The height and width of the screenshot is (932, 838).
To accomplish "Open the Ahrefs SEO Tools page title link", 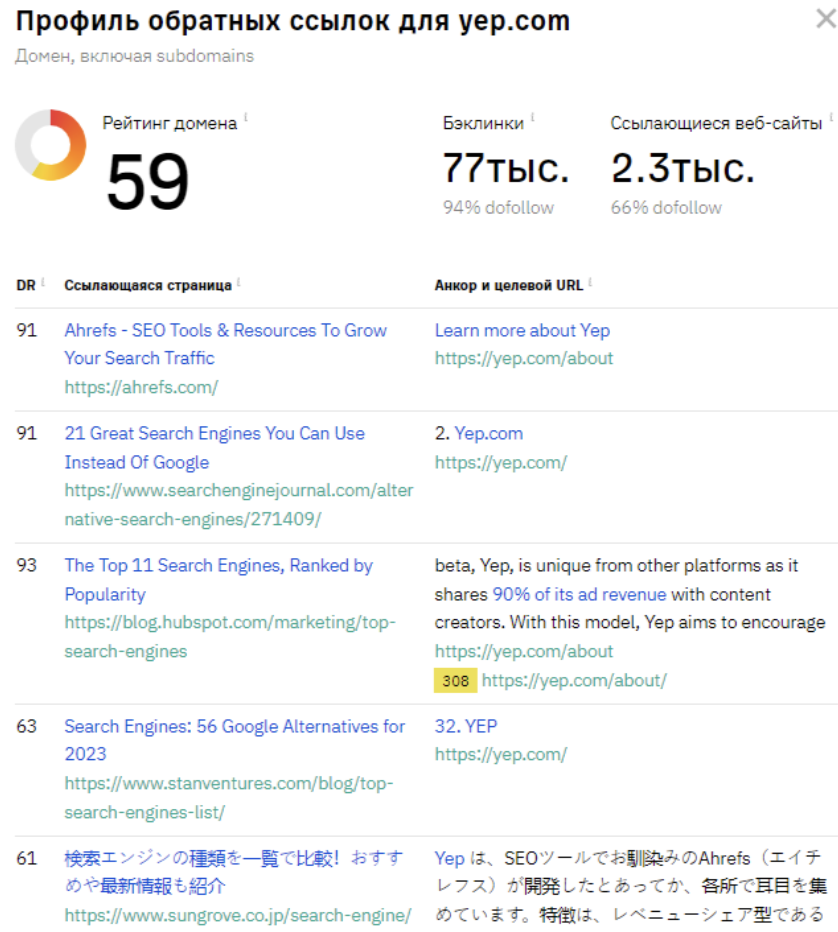I will (225, 344).
